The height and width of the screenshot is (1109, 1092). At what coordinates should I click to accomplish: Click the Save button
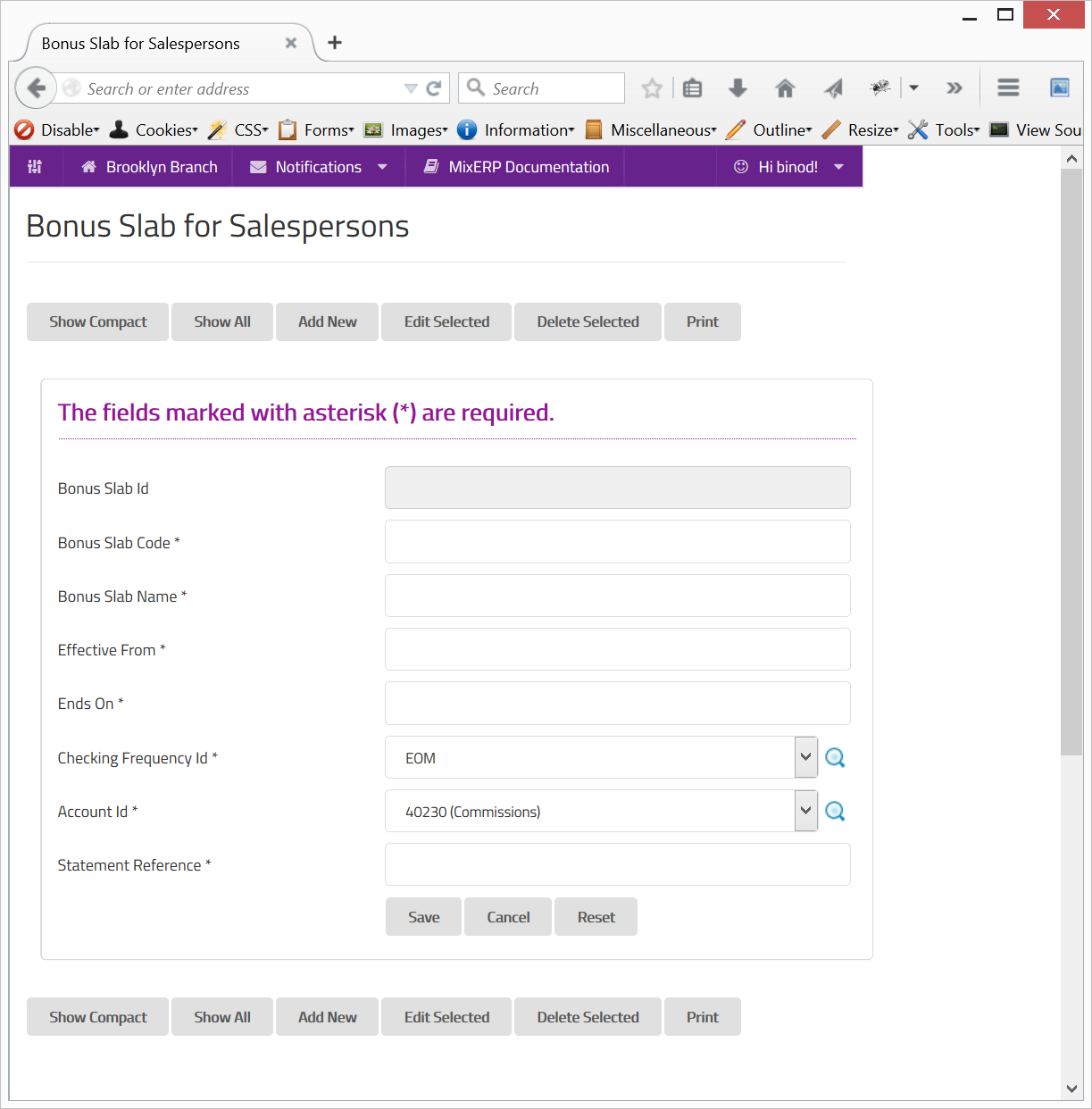424,917
